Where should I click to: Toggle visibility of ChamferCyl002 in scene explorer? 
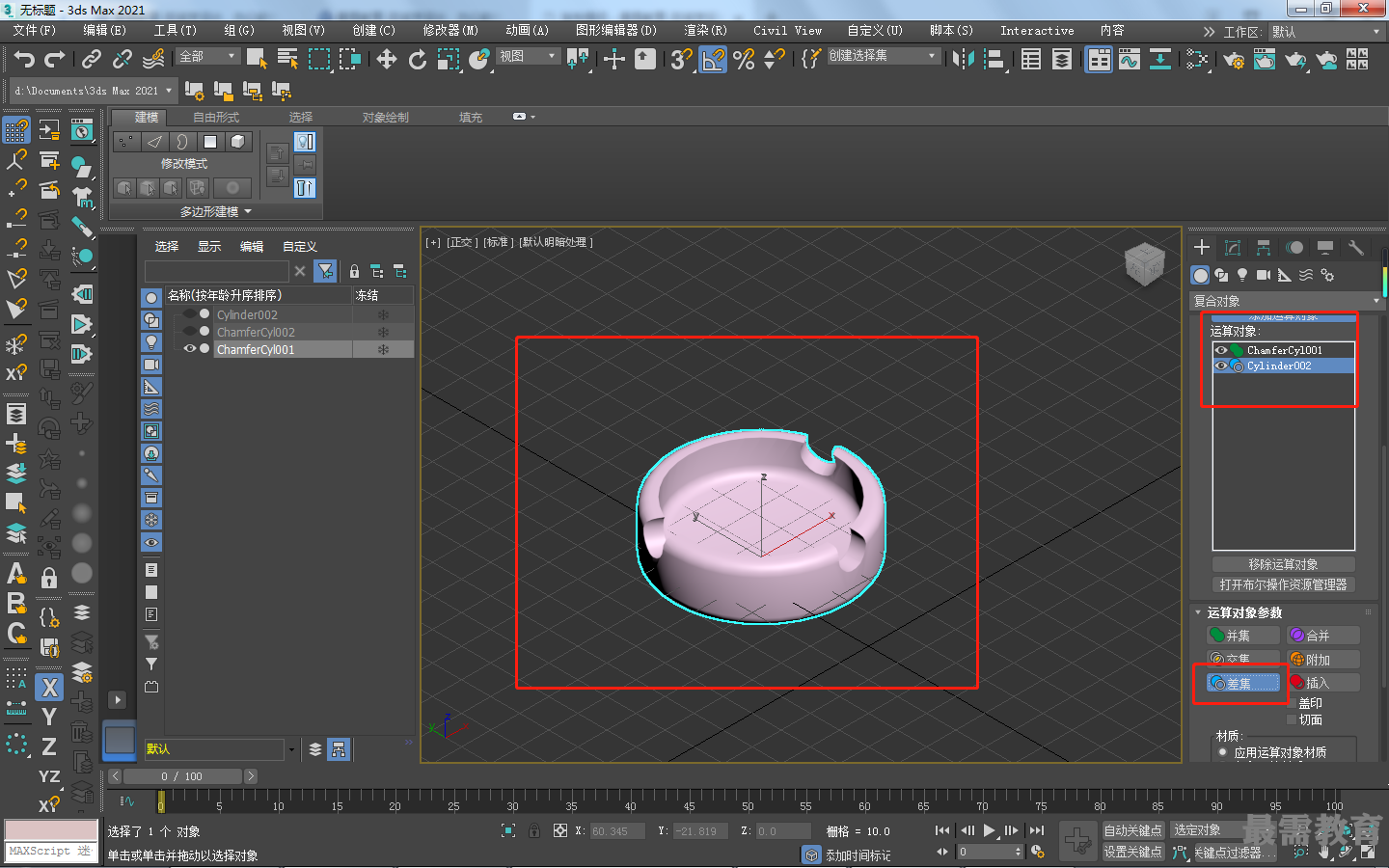point(190,332)
